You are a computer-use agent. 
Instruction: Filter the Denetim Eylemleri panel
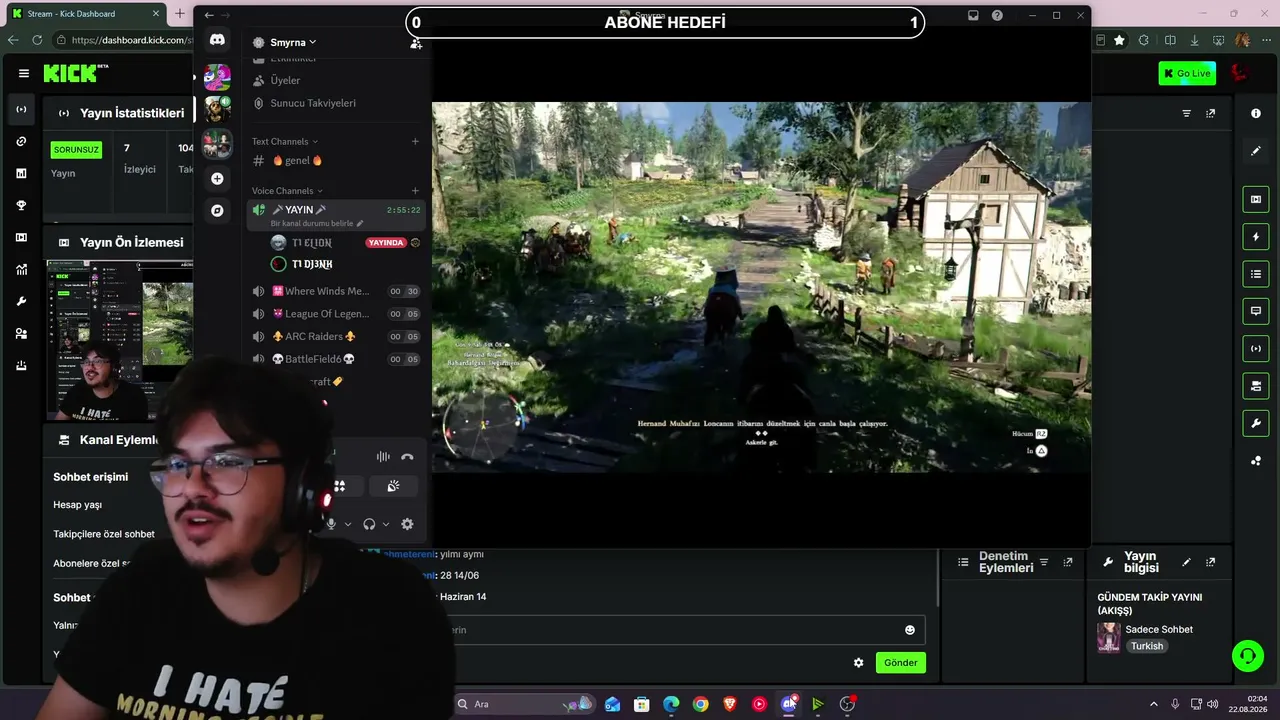click(1044, 562)
